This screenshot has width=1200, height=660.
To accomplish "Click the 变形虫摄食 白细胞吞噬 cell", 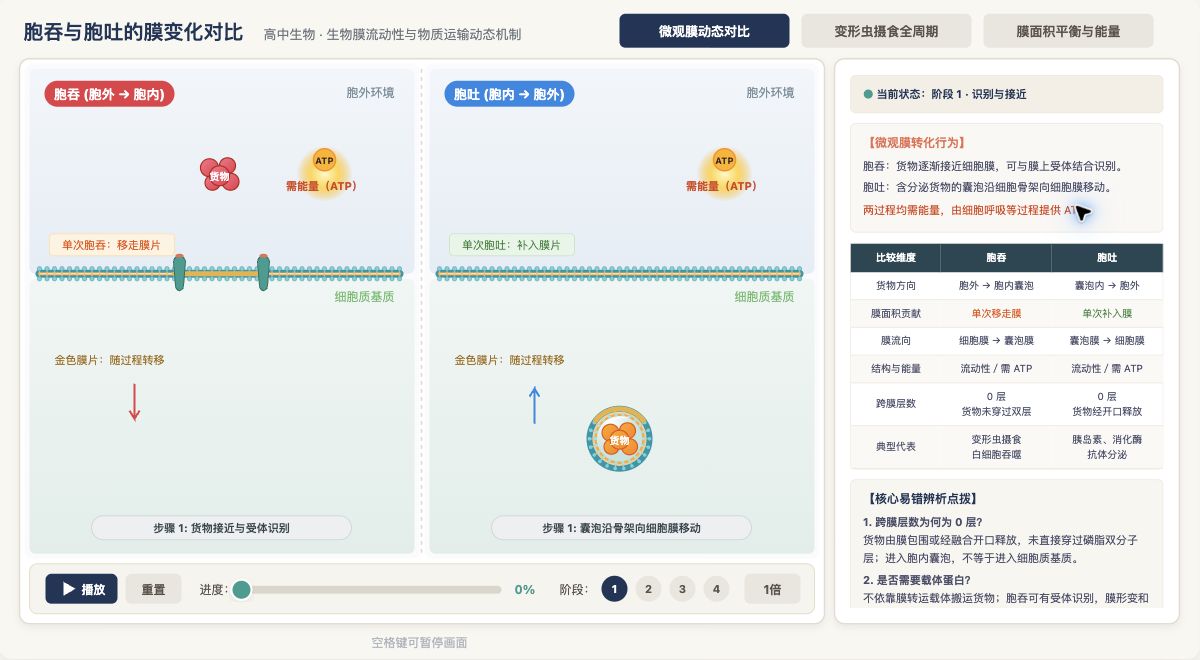I will click(x=996, y=447).
